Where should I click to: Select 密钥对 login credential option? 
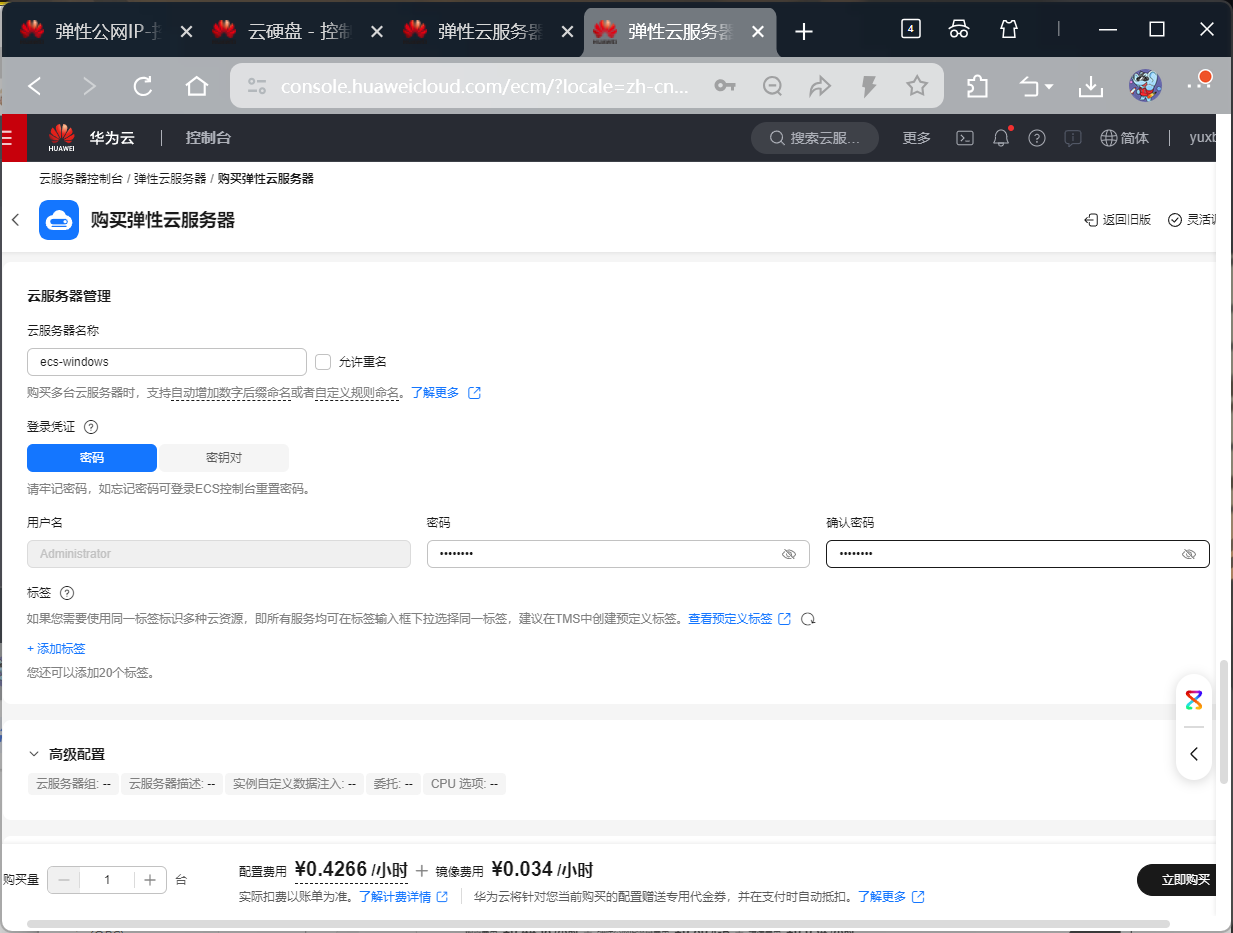coord(223,458)
